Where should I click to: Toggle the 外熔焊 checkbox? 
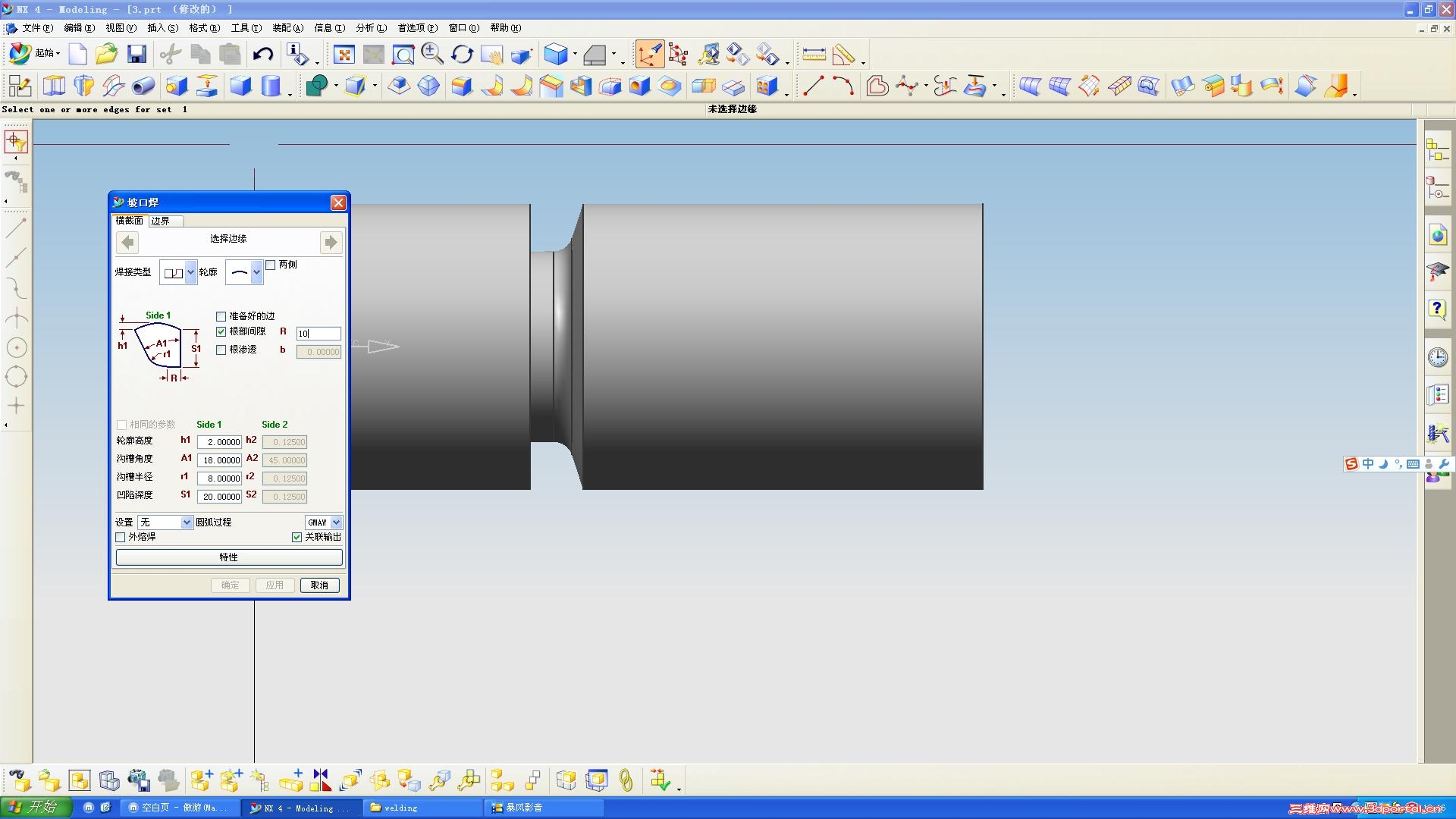click(121, 537)
